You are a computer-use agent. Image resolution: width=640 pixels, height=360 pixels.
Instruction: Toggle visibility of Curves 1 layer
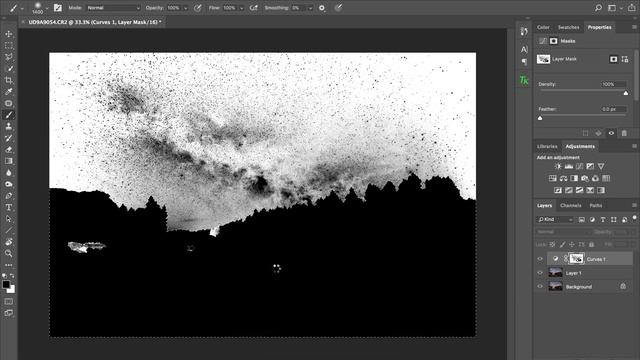(540, 259)
